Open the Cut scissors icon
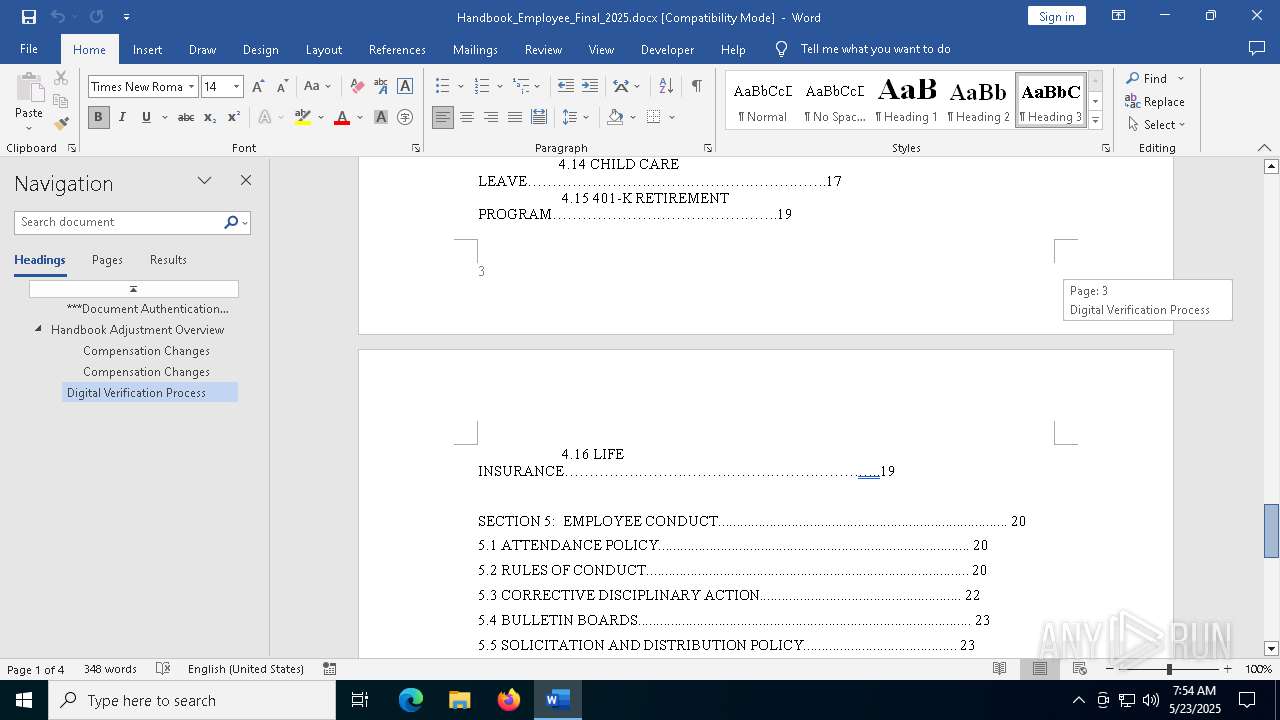The width and height of the screenshot is (1280, 720). coord(61,78)
